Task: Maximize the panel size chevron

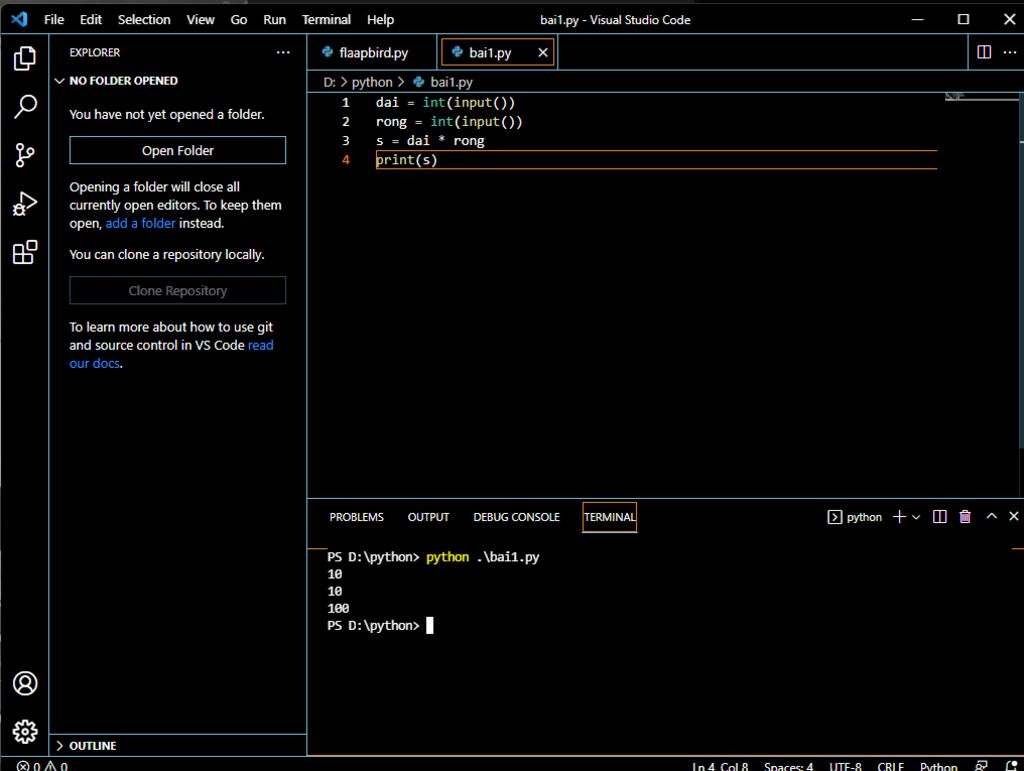Action: click(x=991, y=516)
